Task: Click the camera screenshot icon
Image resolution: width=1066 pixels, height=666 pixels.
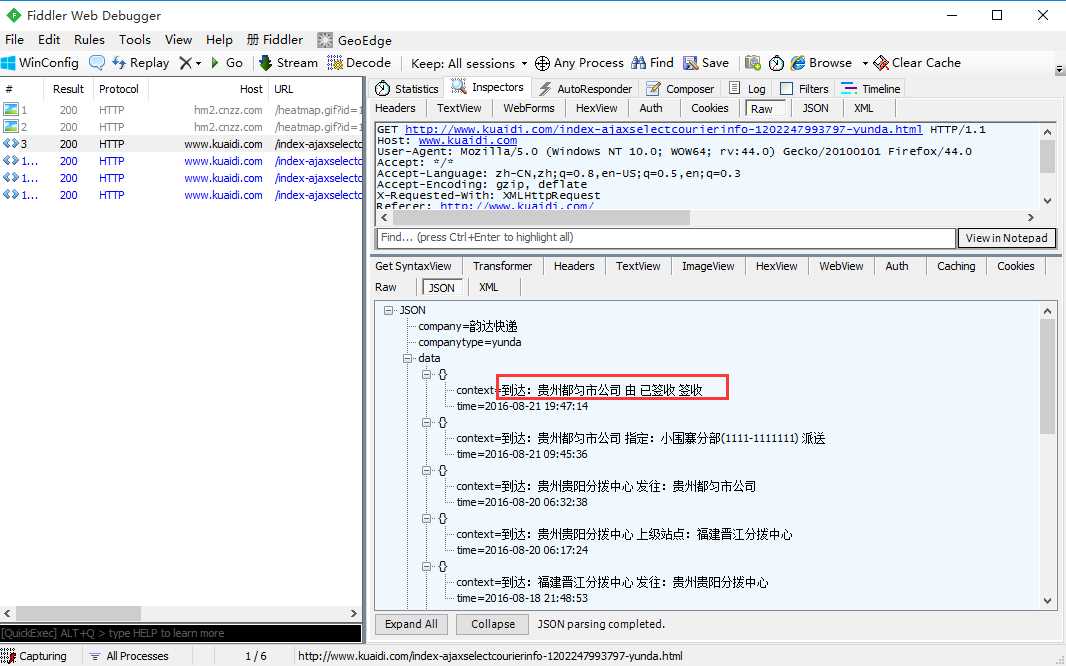Action: 753,63
